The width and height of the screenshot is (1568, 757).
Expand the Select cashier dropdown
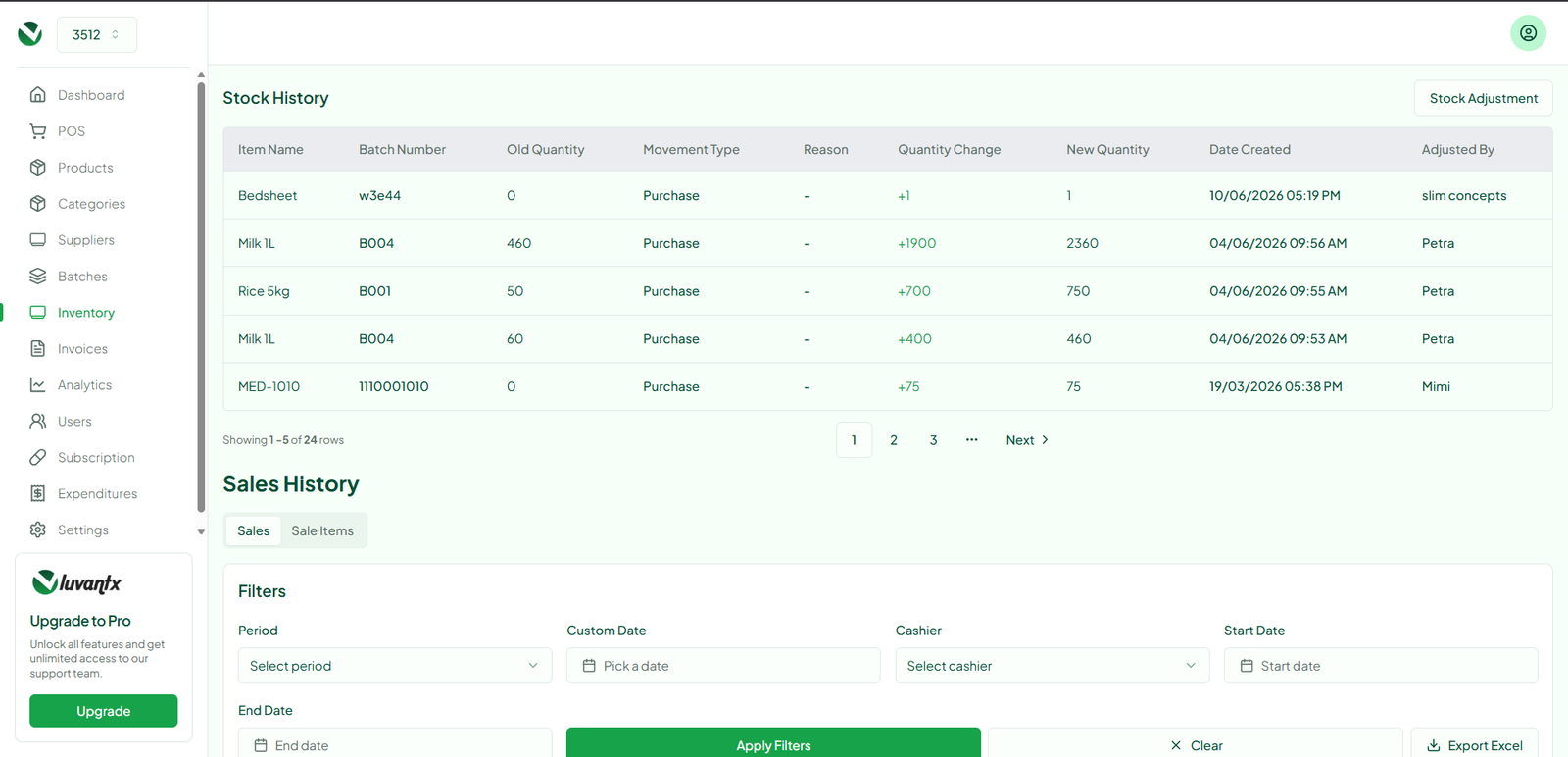(1053, 666)
